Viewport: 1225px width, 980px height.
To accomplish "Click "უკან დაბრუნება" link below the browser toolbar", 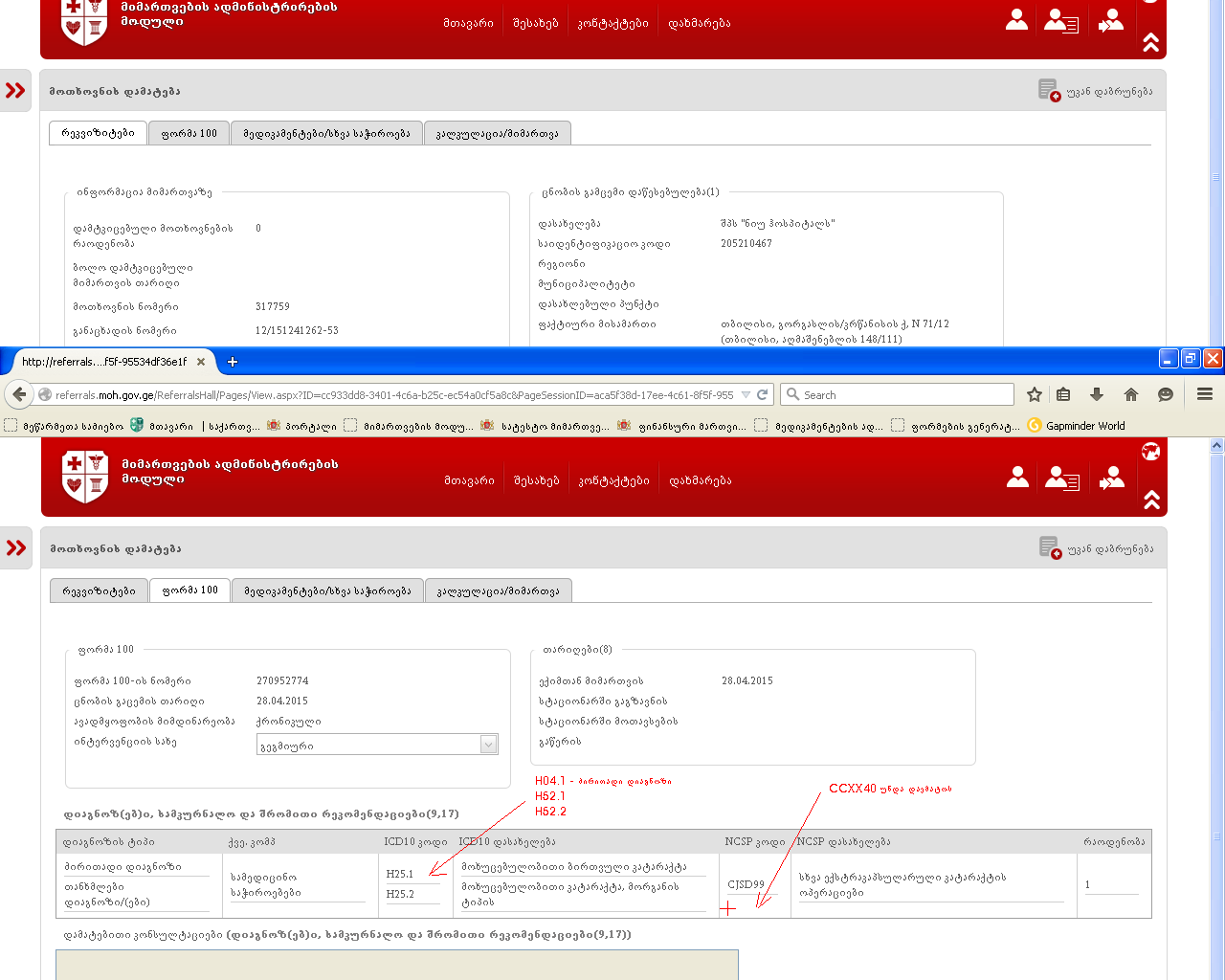I will (1109, 549).
